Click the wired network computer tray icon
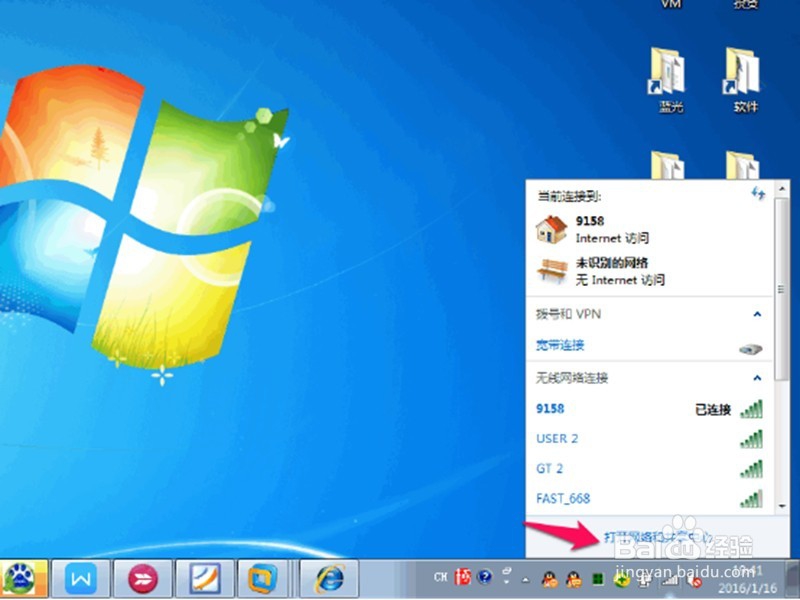Screen dimensions: 800x600 coord(644,580)
